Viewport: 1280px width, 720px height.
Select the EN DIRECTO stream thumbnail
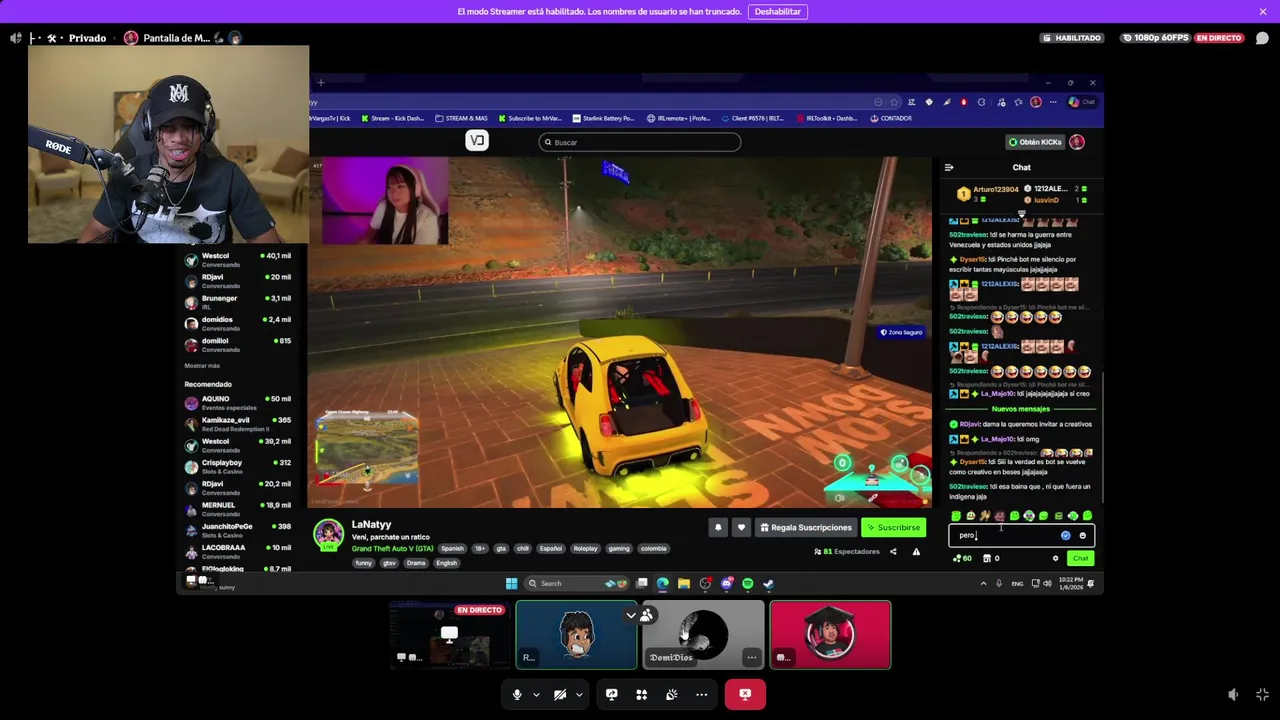[449, 634]
